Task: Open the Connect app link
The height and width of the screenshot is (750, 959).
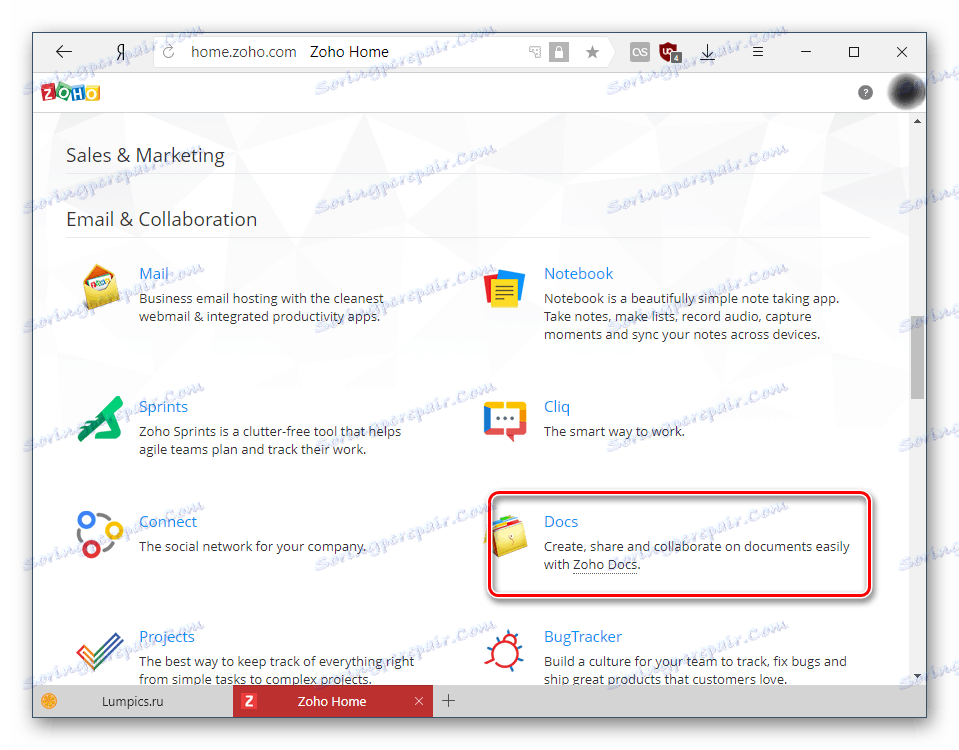Action: 168,522
